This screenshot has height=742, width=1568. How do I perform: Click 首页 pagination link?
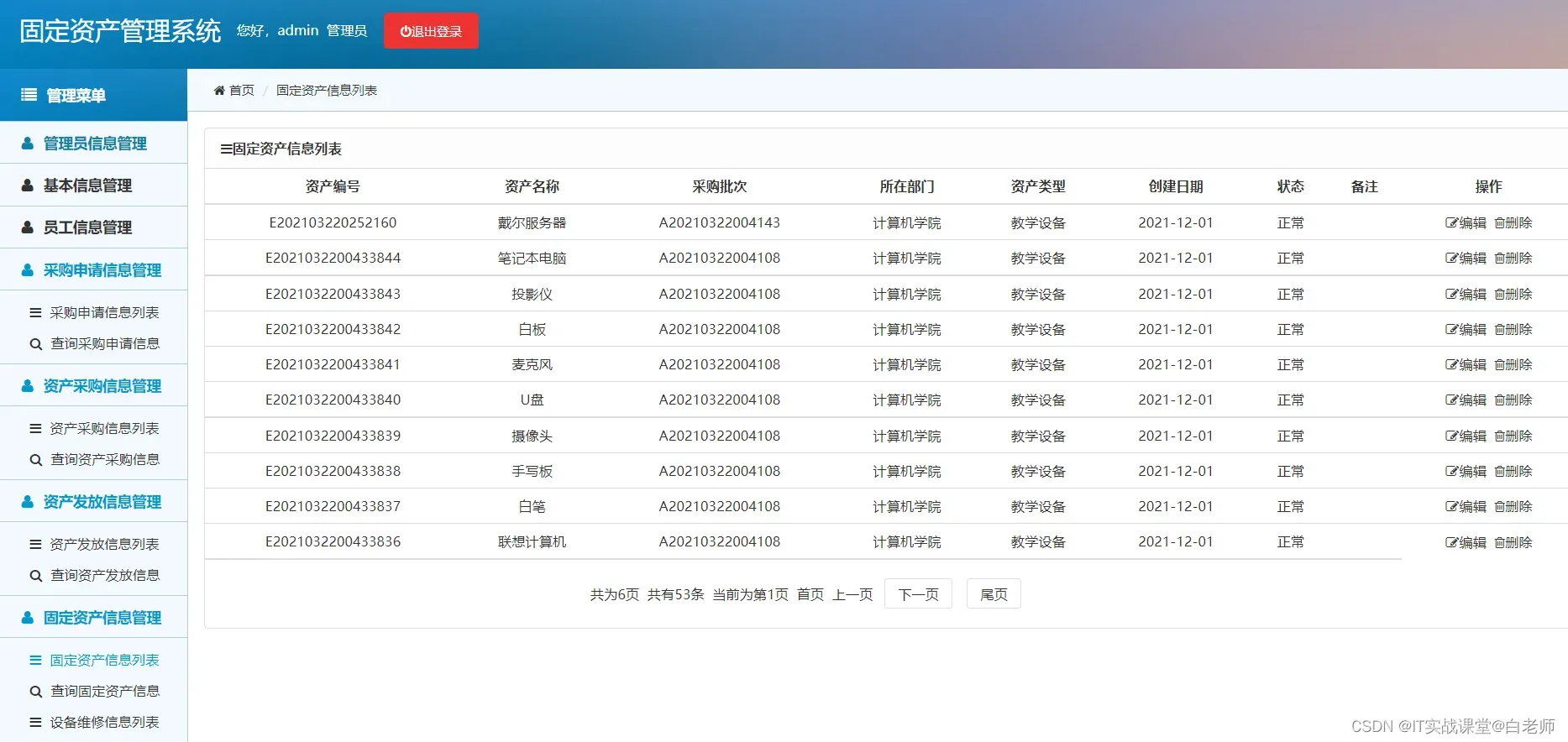[810, 594]
